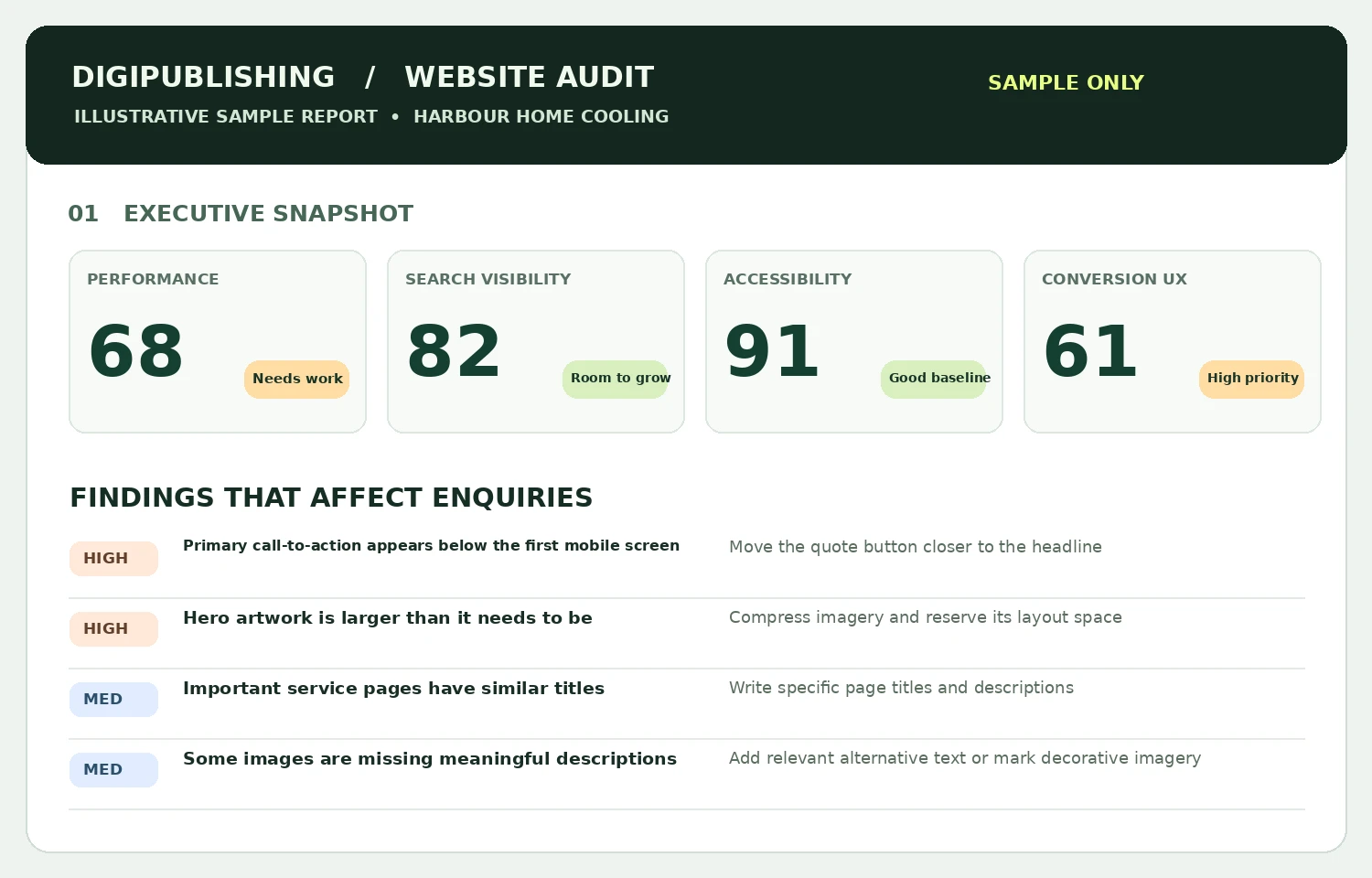Click the ACCESSIBILITY card label
Viewport: 1372px width, 878px height.
(788, 279)
